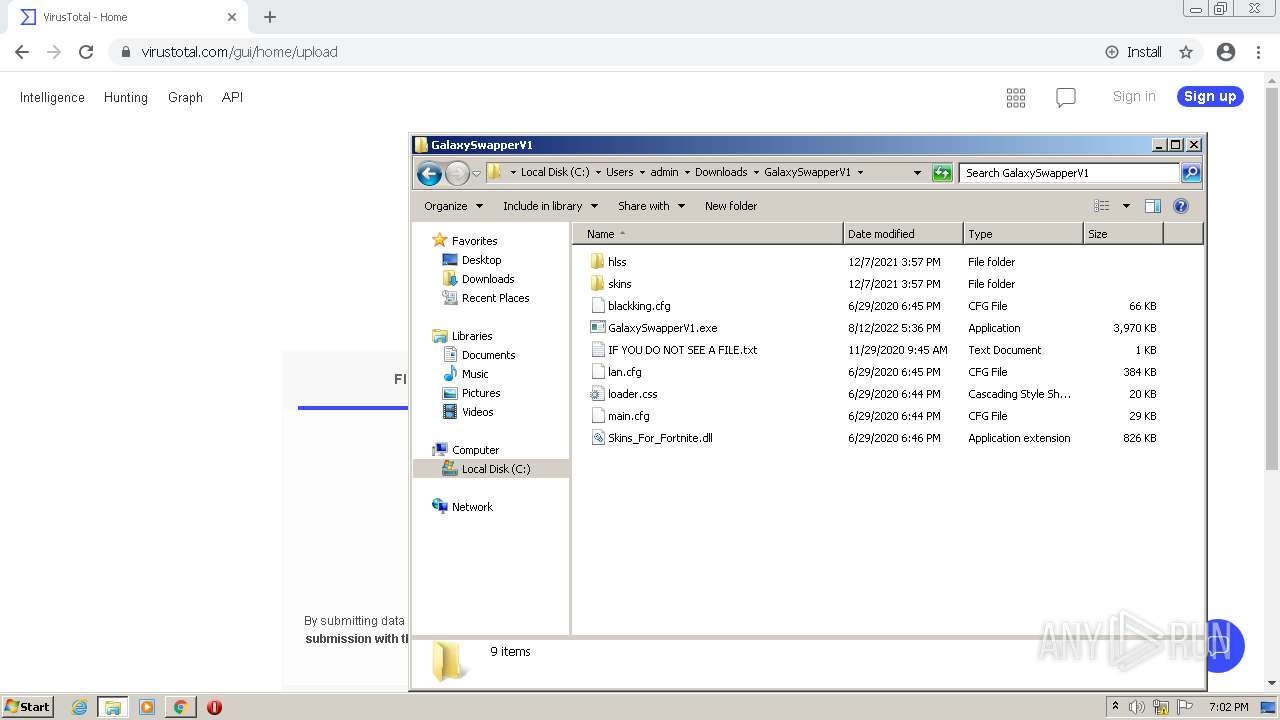Click the refresh icon beside the address bar
The width and height of the screenshot is (1280, 720).
click(942, 173)
